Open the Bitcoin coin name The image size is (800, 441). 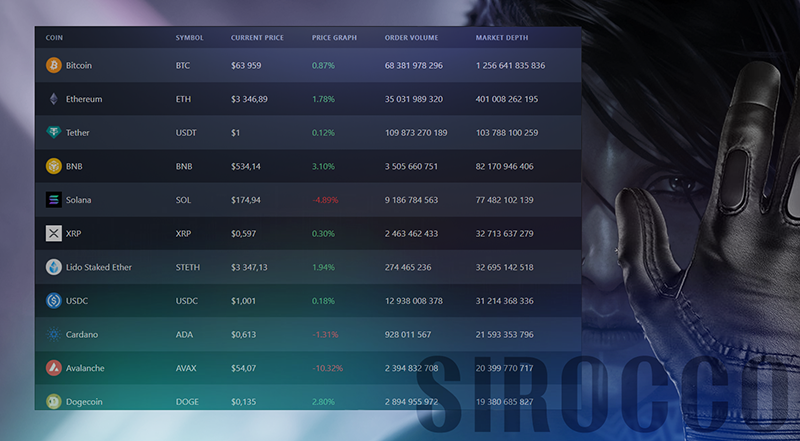coord(79,65)
